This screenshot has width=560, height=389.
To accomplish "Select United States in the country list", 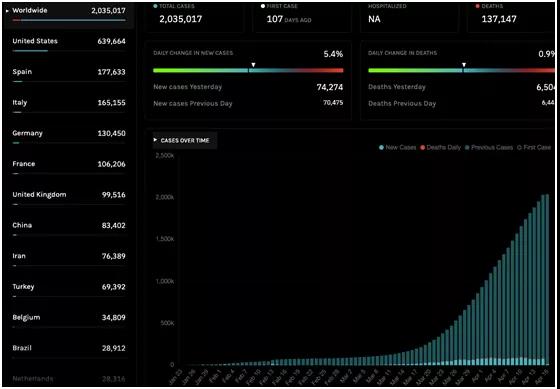I will pos(69,44).
